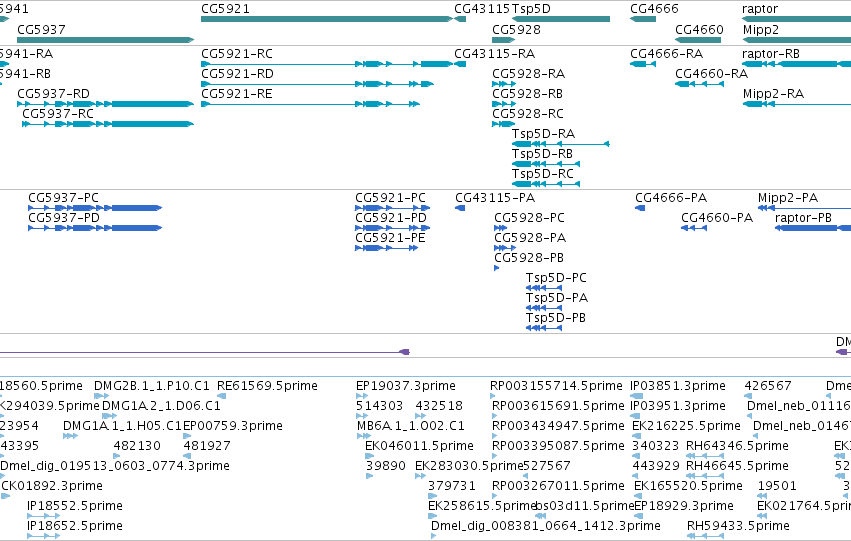Click the RH59433.5prime label

click(738, 526)
